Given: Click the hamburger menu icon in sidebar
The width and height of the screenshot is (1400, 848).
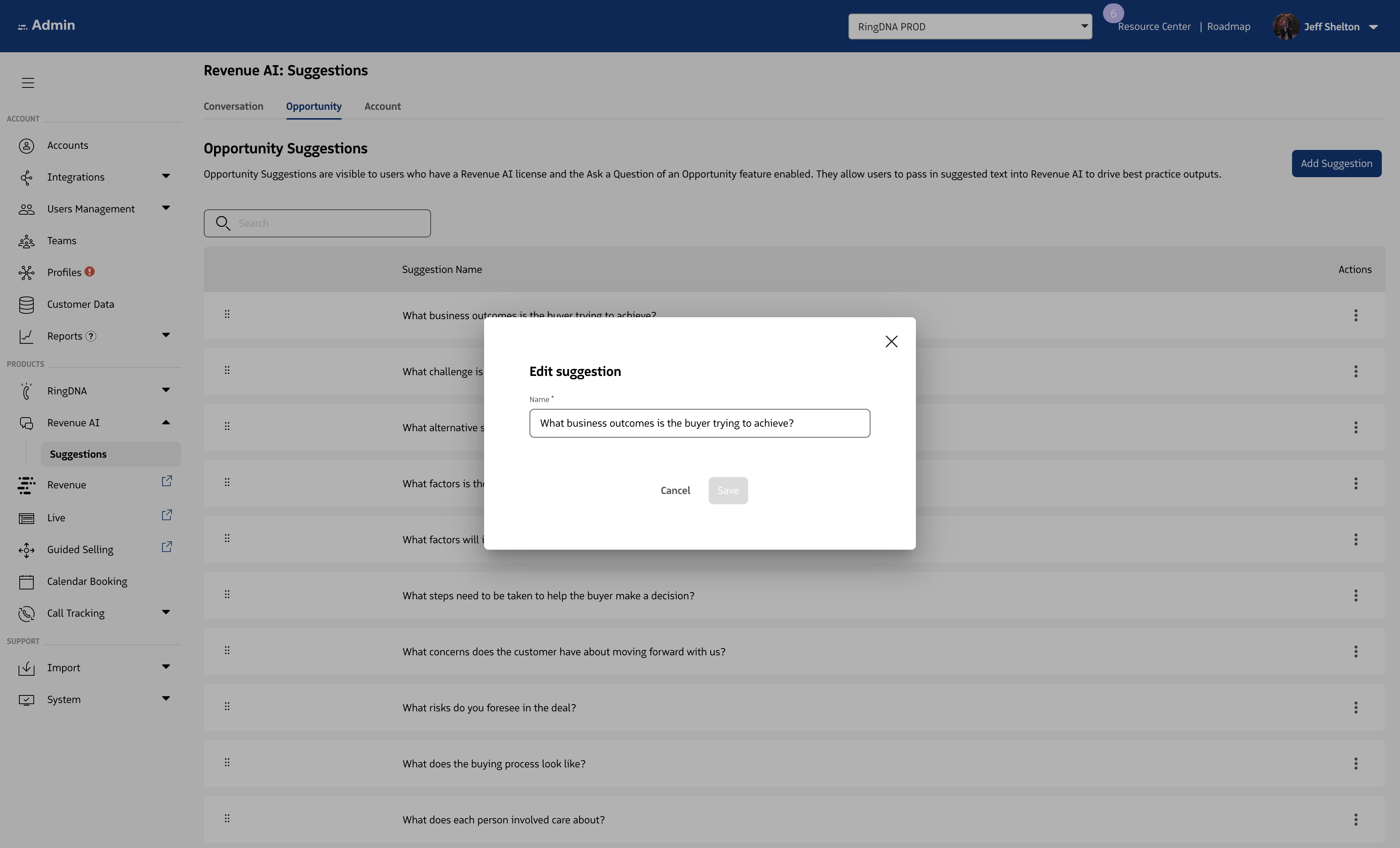Looking at the screenshot, I should click(28, 83).
